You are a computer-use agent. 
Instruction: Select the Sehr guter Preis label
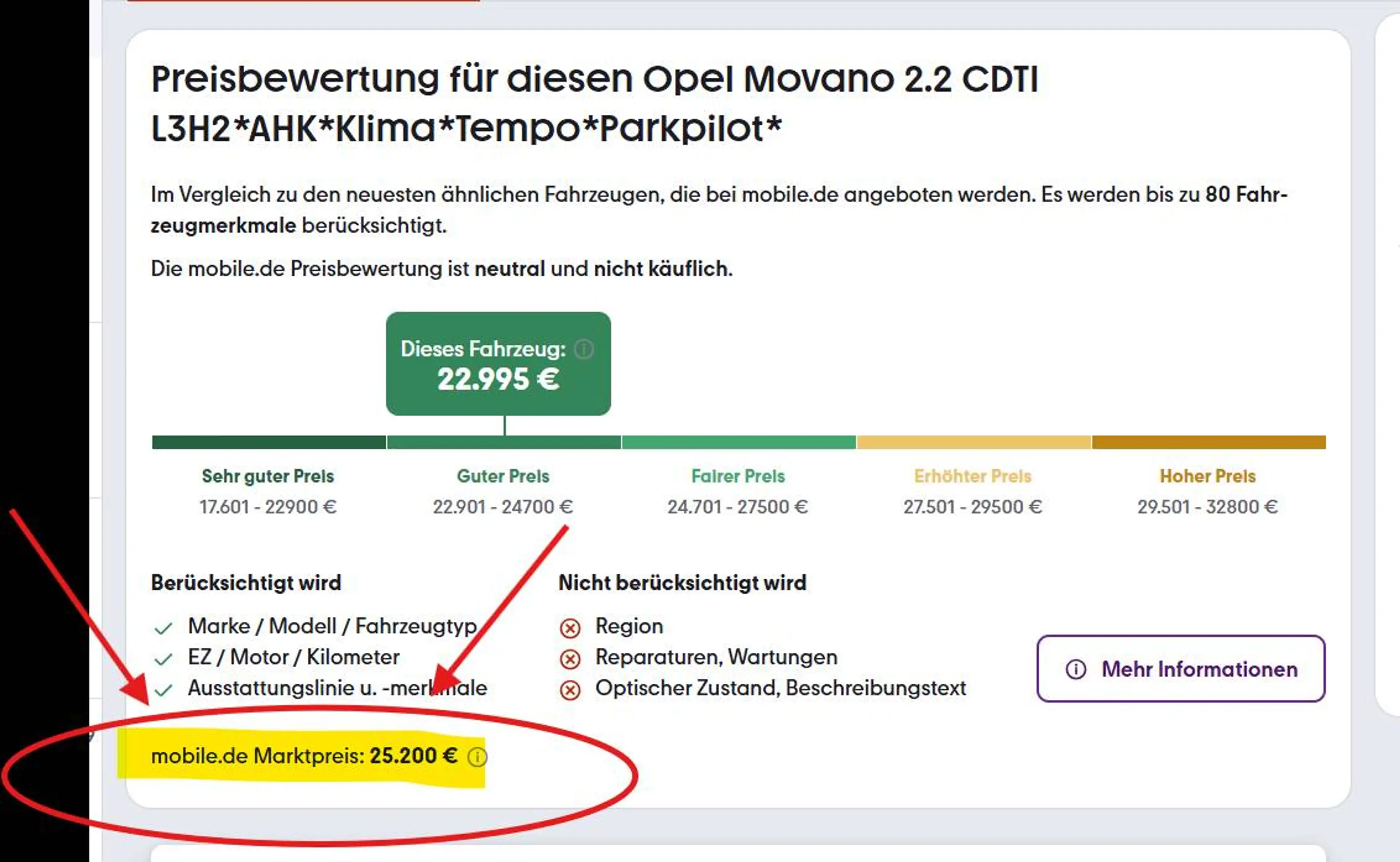point(268,476)
